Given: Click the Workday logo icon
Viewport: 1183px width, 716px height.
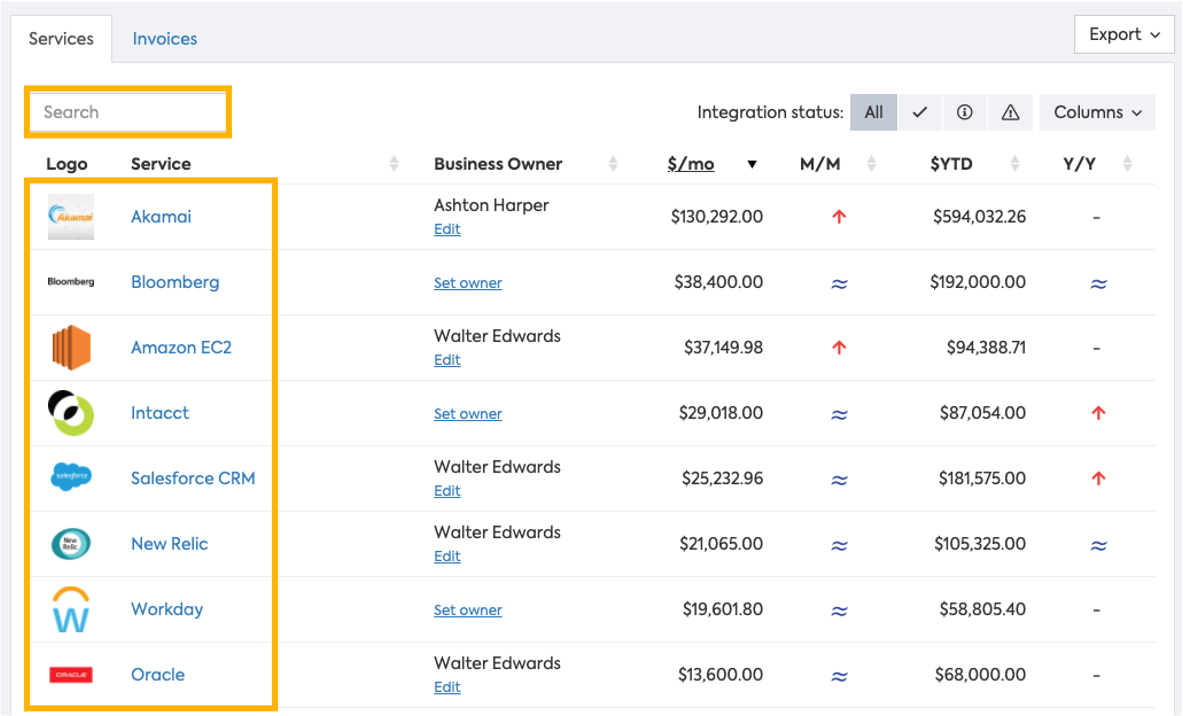Looking at the screenshot, I should coord(71,610).
